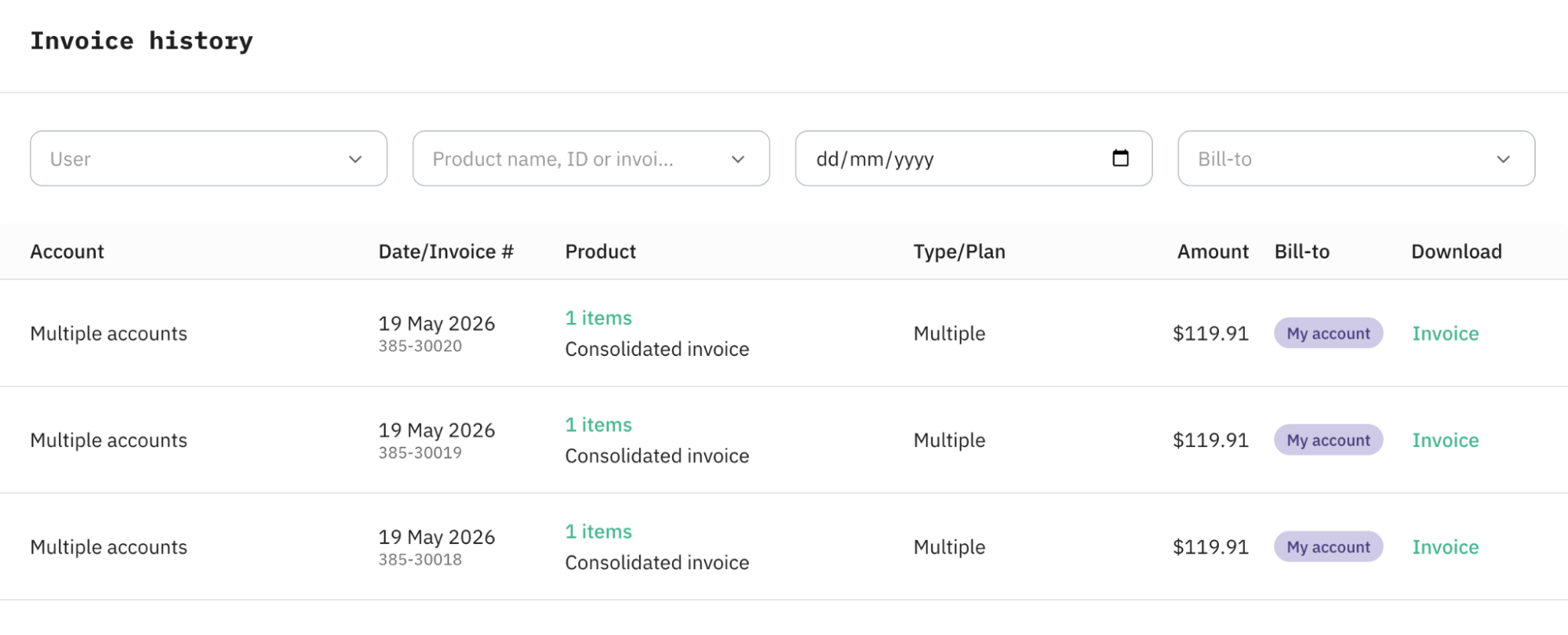Click 'My account' badge in row 385-30019
The height and width of the screenshot is (635, 1568).
tap(1328, 440)
